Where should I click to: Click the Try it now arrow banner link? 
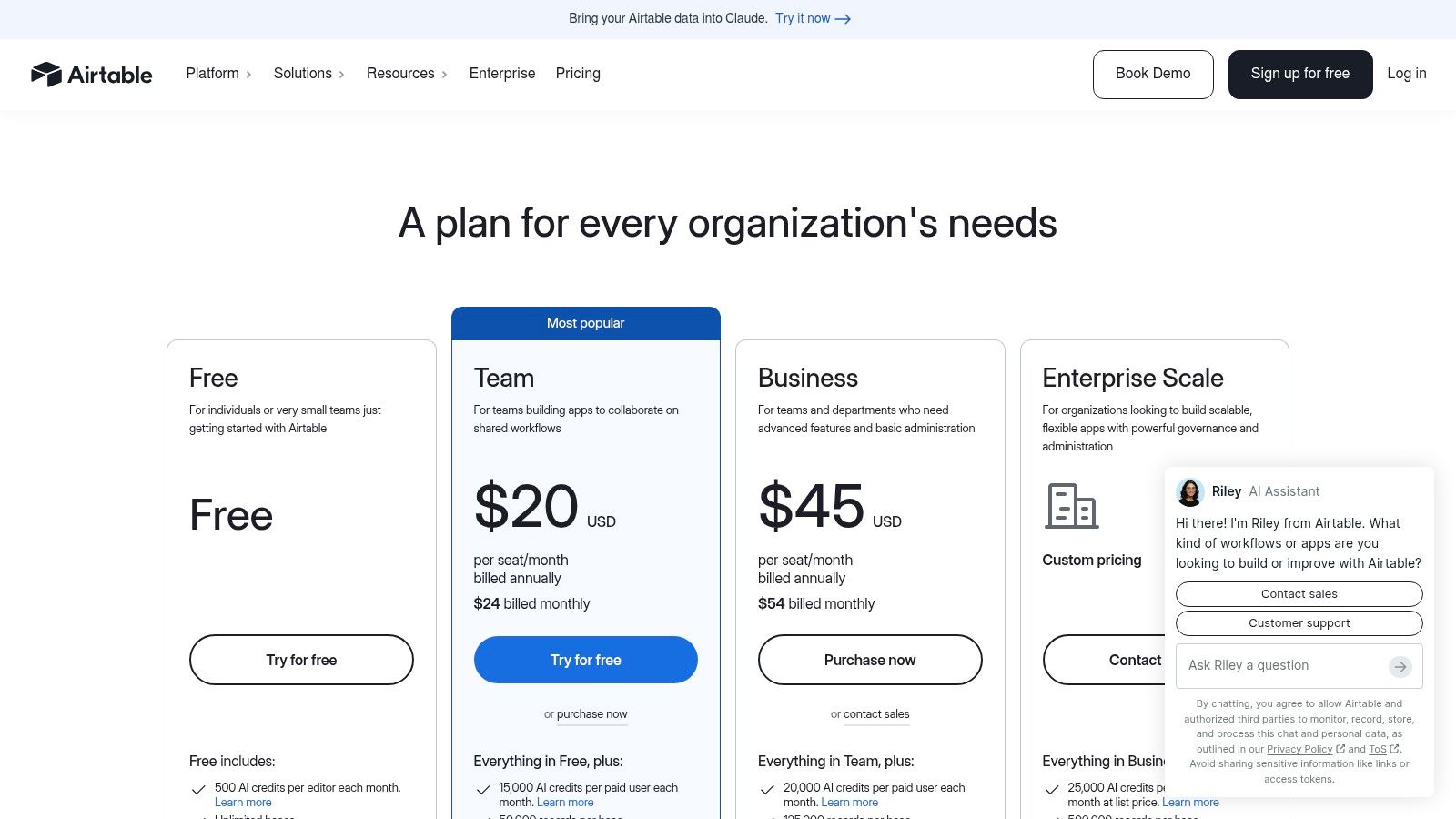[813, 18]
